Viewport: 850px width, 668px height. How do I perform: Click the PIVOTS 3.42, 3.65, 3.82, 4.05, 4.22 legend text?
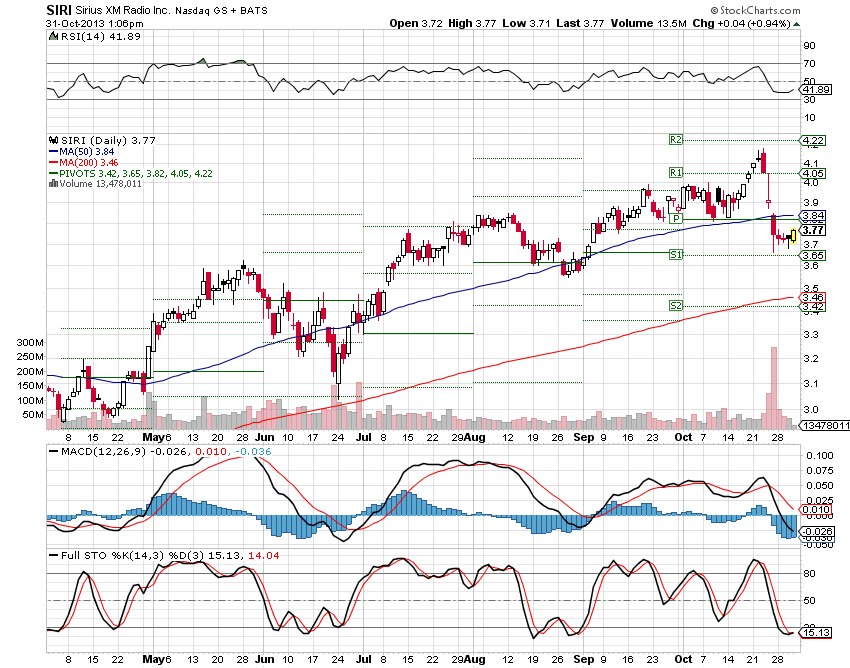[x=136, y=174]
